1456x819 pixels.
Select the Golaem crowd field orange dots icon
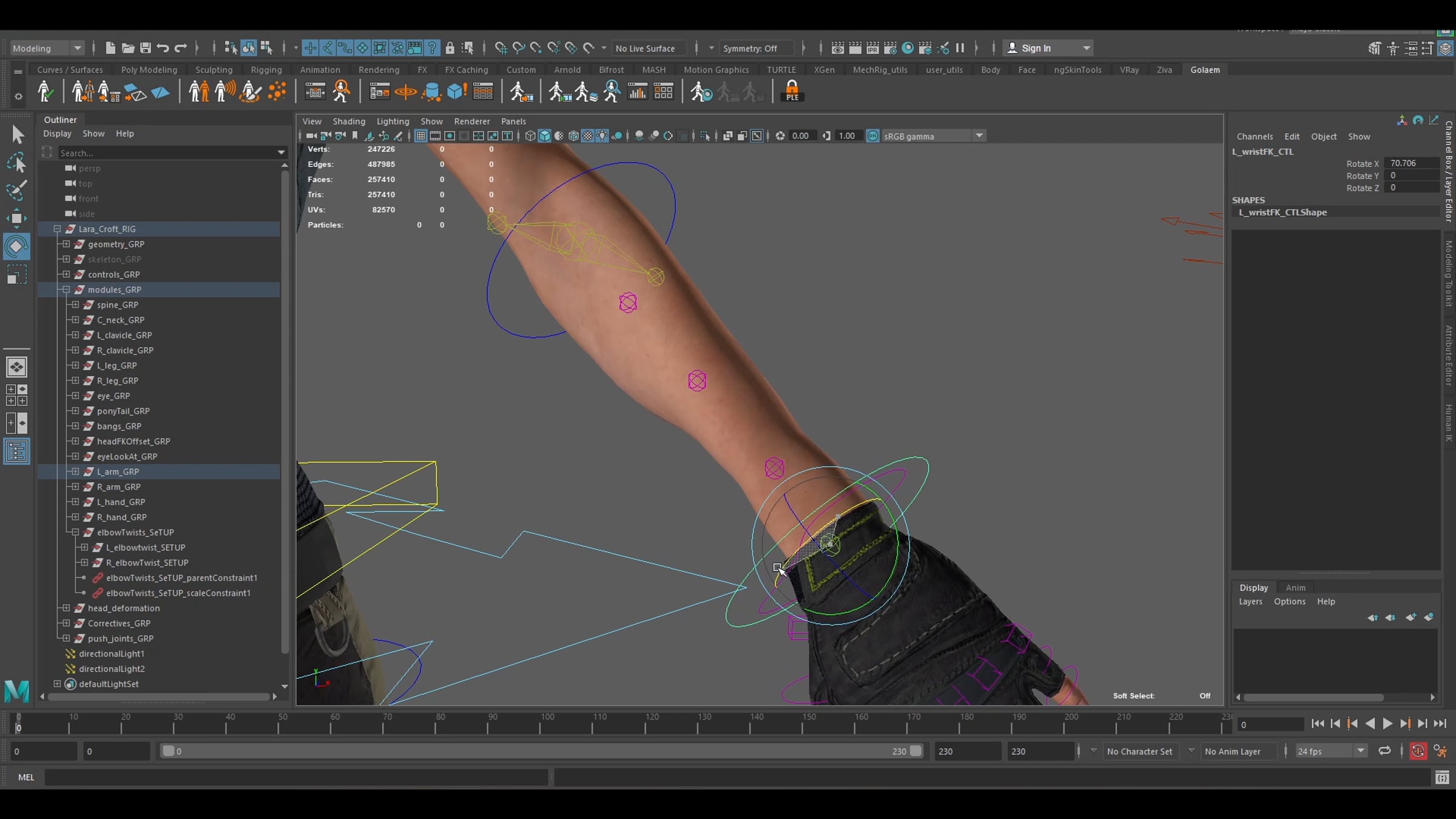click(x=277, y=92)
